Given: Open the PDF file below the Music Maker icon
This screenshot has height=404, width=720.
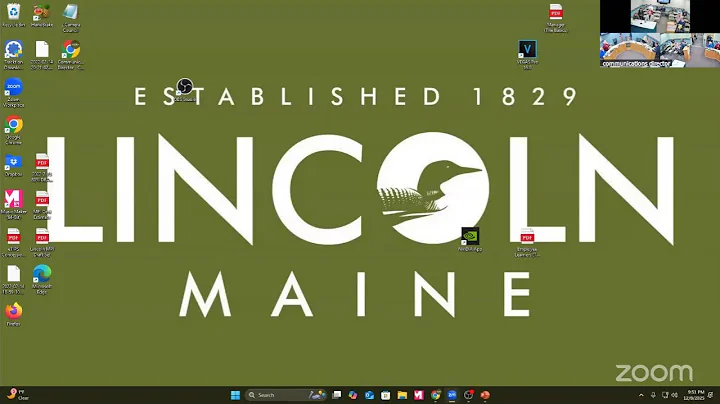Looking at the screenshot, I should tap(13, 242).
